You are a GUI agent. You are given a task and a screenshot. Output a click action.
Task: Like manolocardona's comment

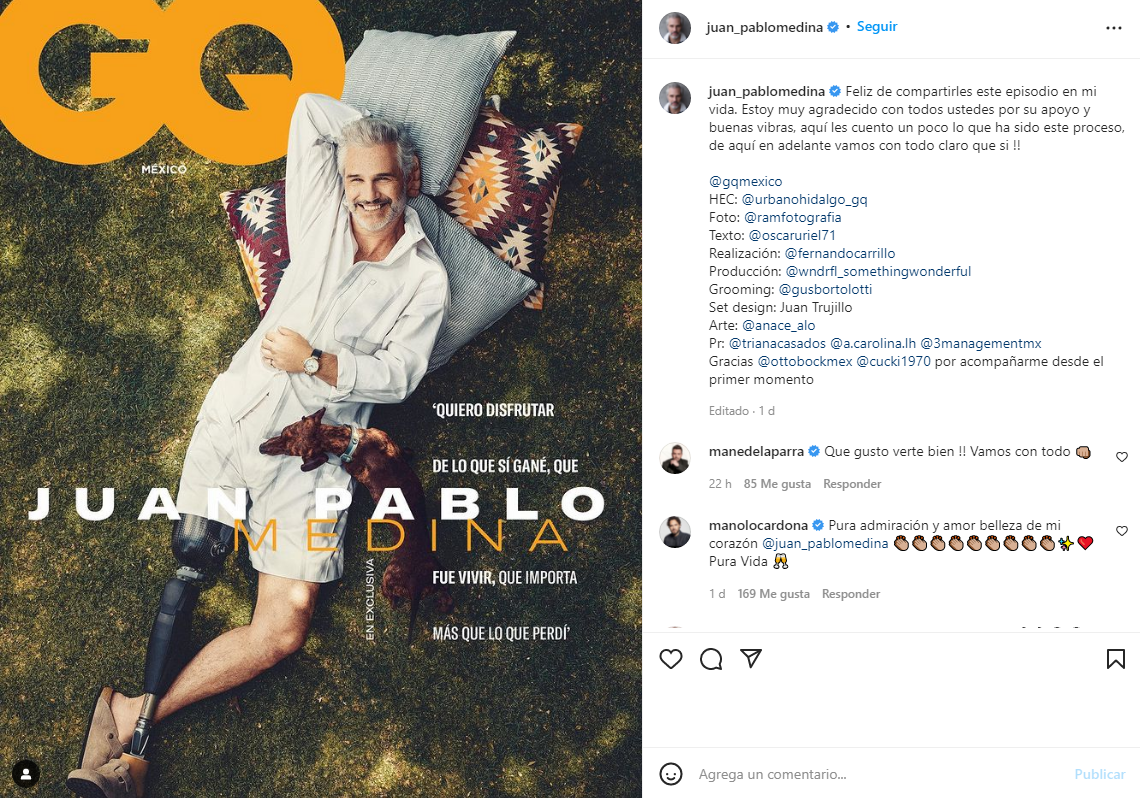[1121, 531]
